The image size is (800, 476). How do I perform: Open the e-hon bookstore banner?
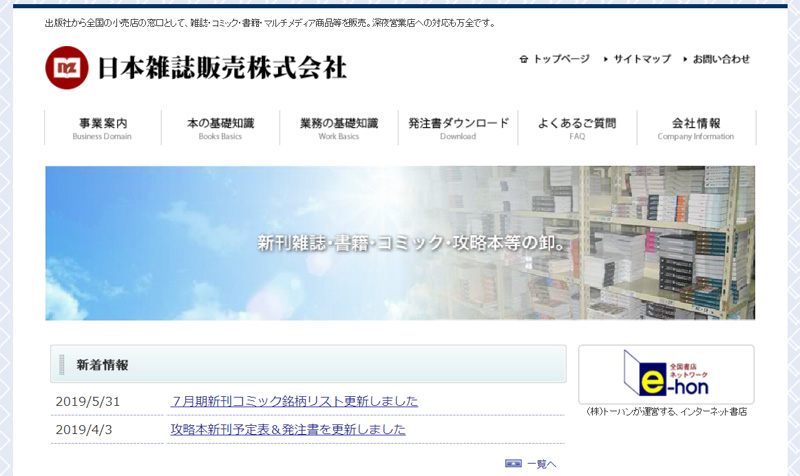point(666,374)
